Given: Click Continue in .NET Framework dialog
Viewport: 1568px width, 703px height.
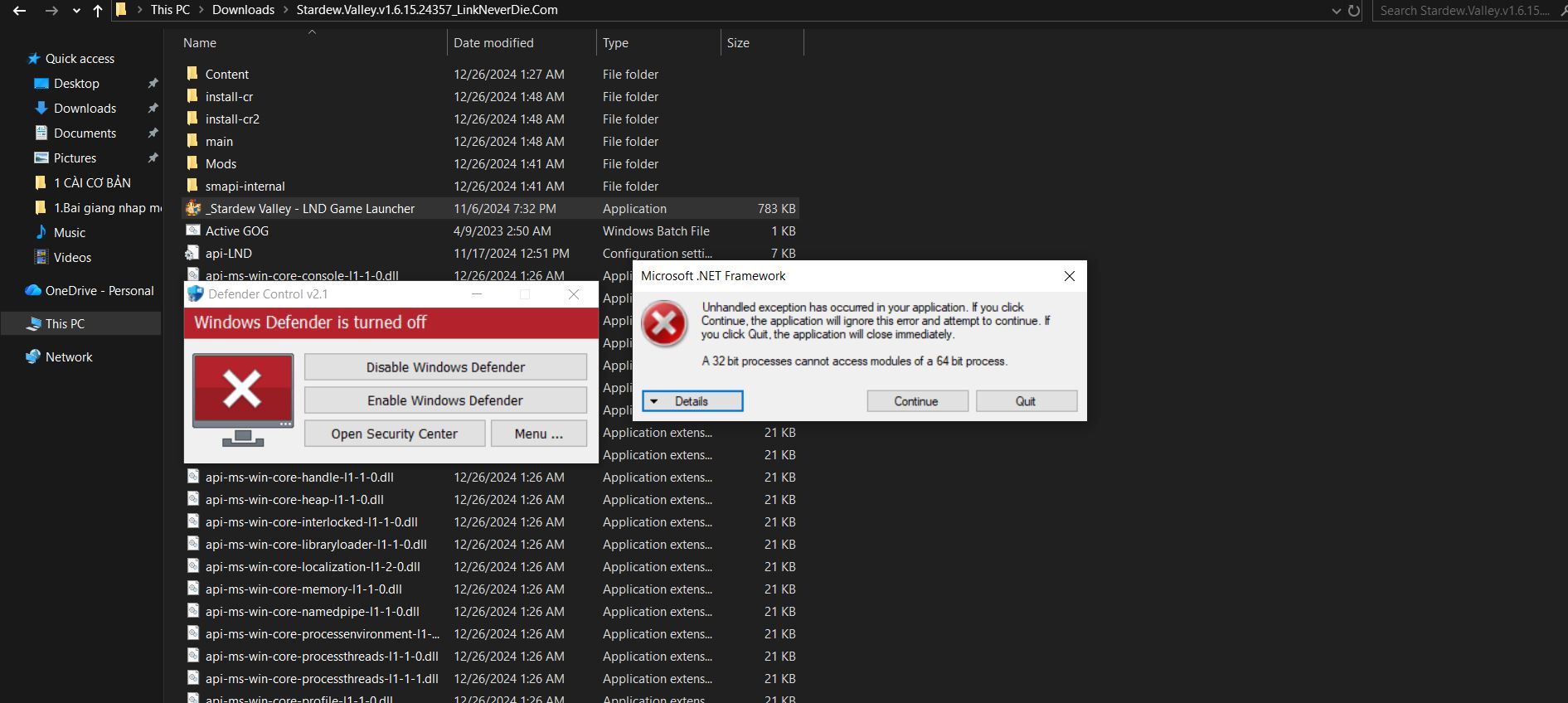Looking at the screenshot, I should click(917, 401).
